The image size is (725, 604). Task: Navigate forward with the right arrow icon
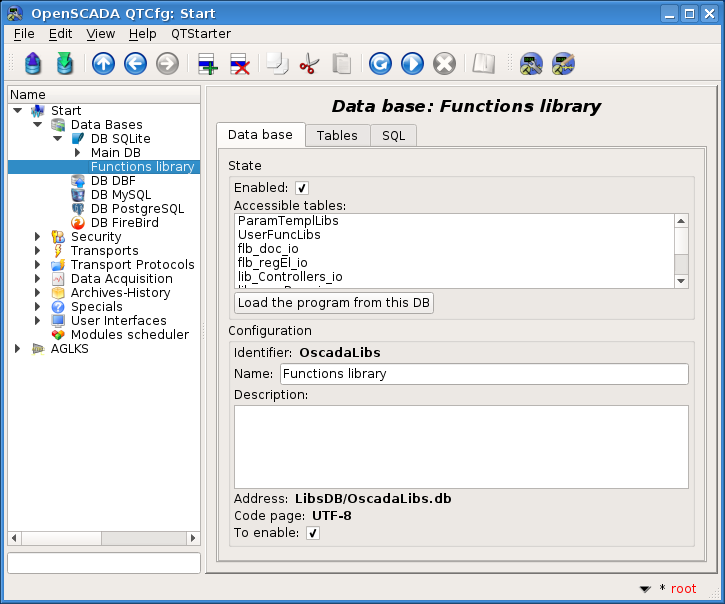[167, 63]
